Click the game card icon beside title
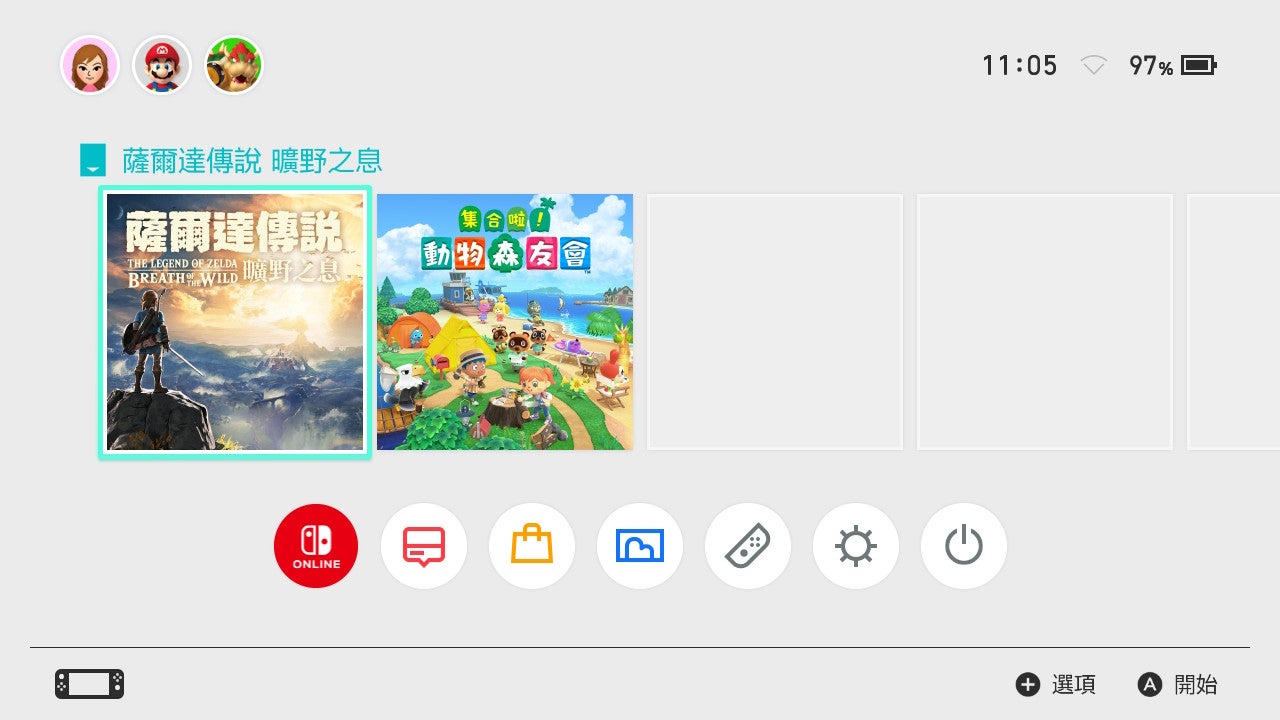The height and width of the screenshot is (720, 1280). click(93, 160)
